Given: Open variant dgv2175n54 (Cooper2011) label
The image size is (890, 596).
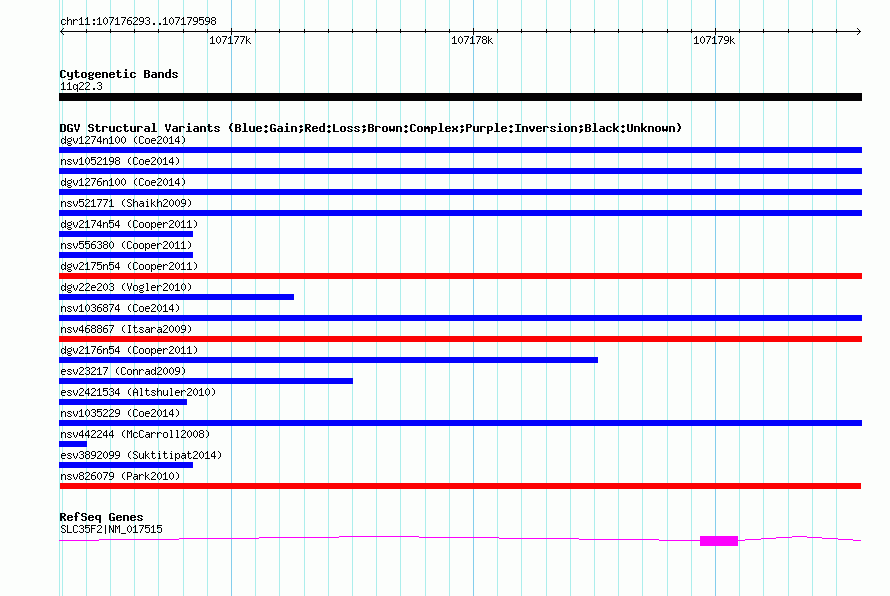Looking at the screenshot, I should coord(129,266).
